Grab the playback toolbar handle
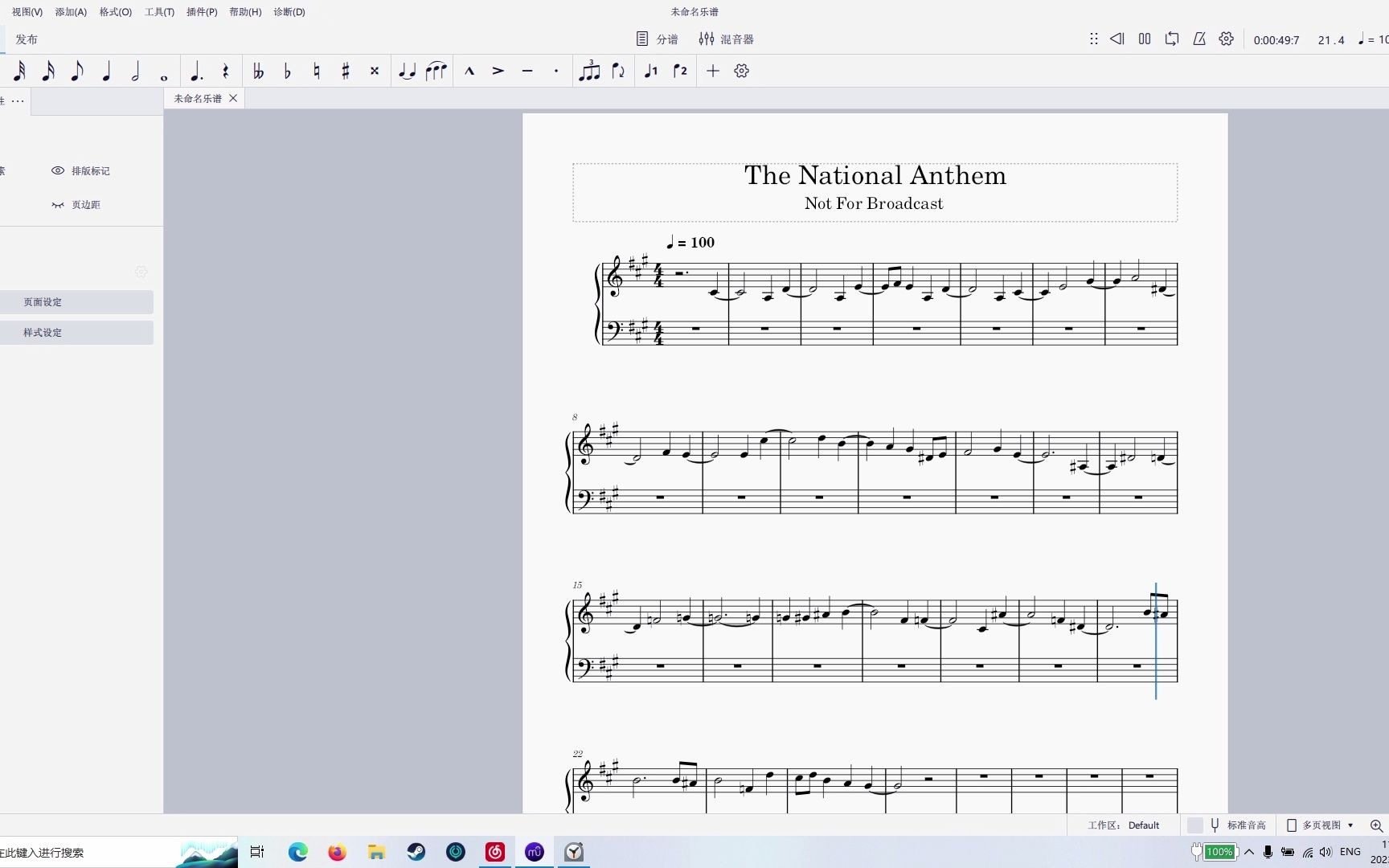 coord(1094,39)
